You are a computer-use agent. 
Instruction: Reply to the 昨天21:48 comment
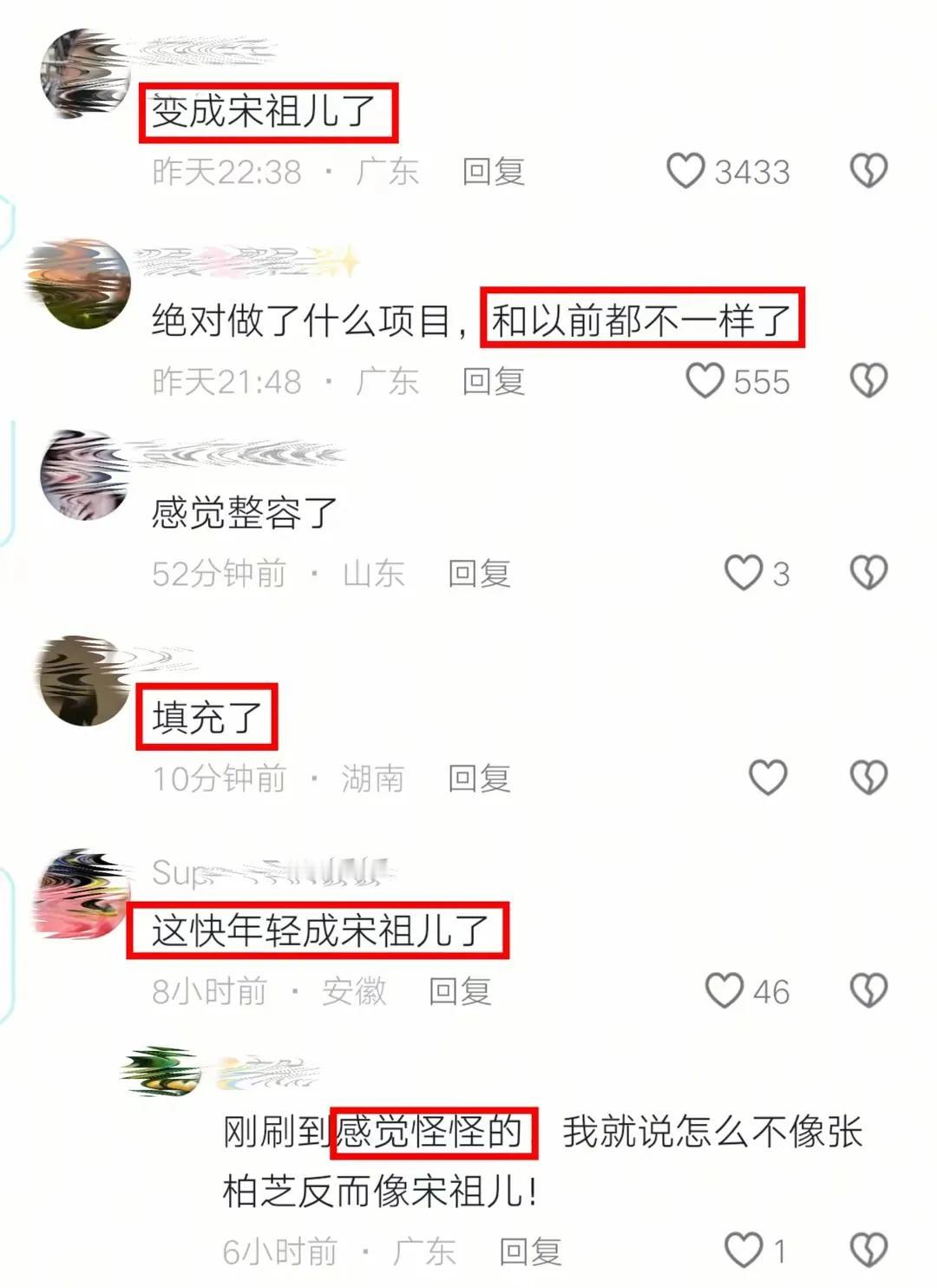click(x=494, y=382)
